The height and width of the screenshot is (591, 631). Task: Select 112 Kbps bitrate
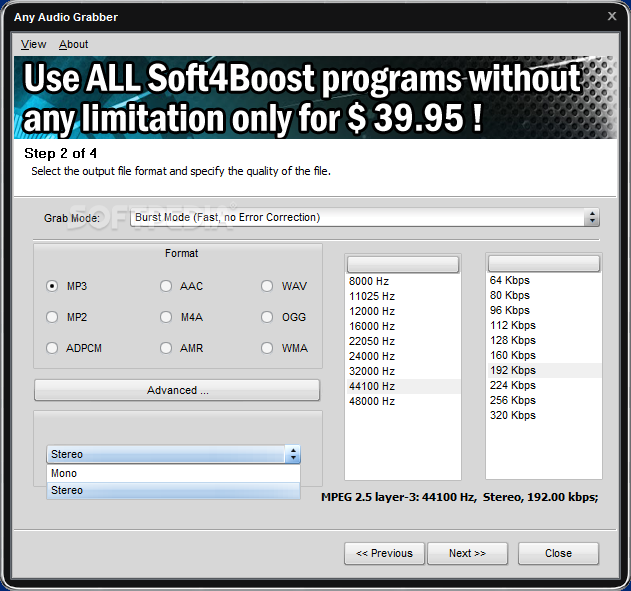(544, 325)
